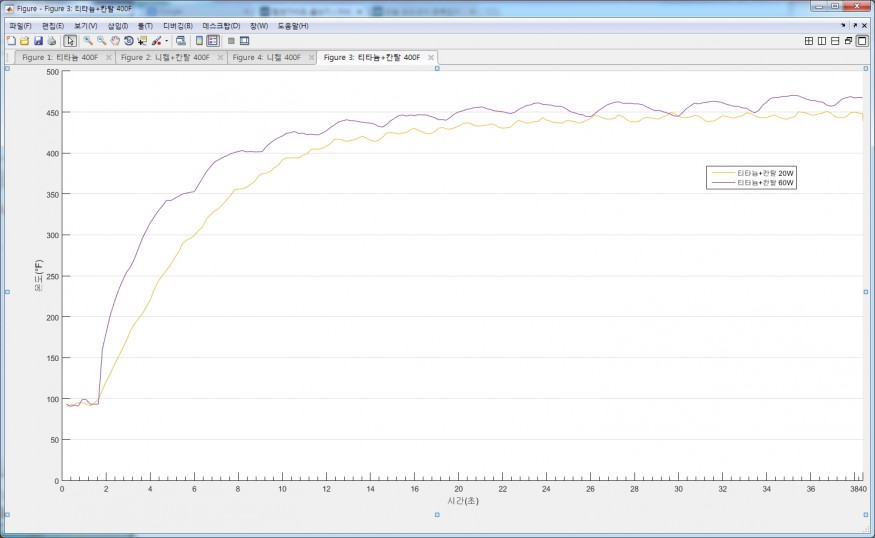Close the Figure 2 tab

pos(220,57)
